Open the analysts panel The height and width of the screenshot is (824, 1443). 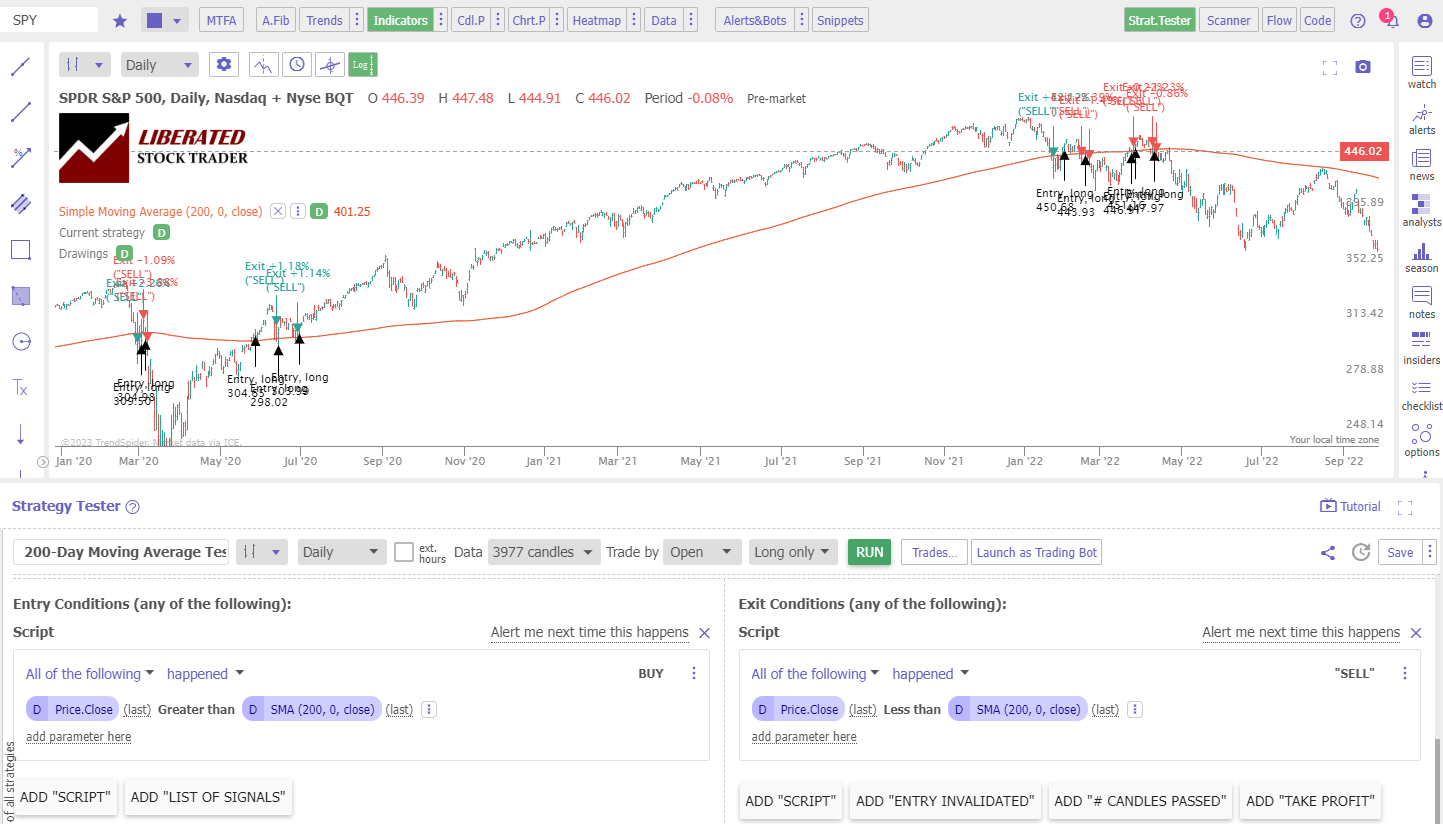click(x=1421, y=212)
